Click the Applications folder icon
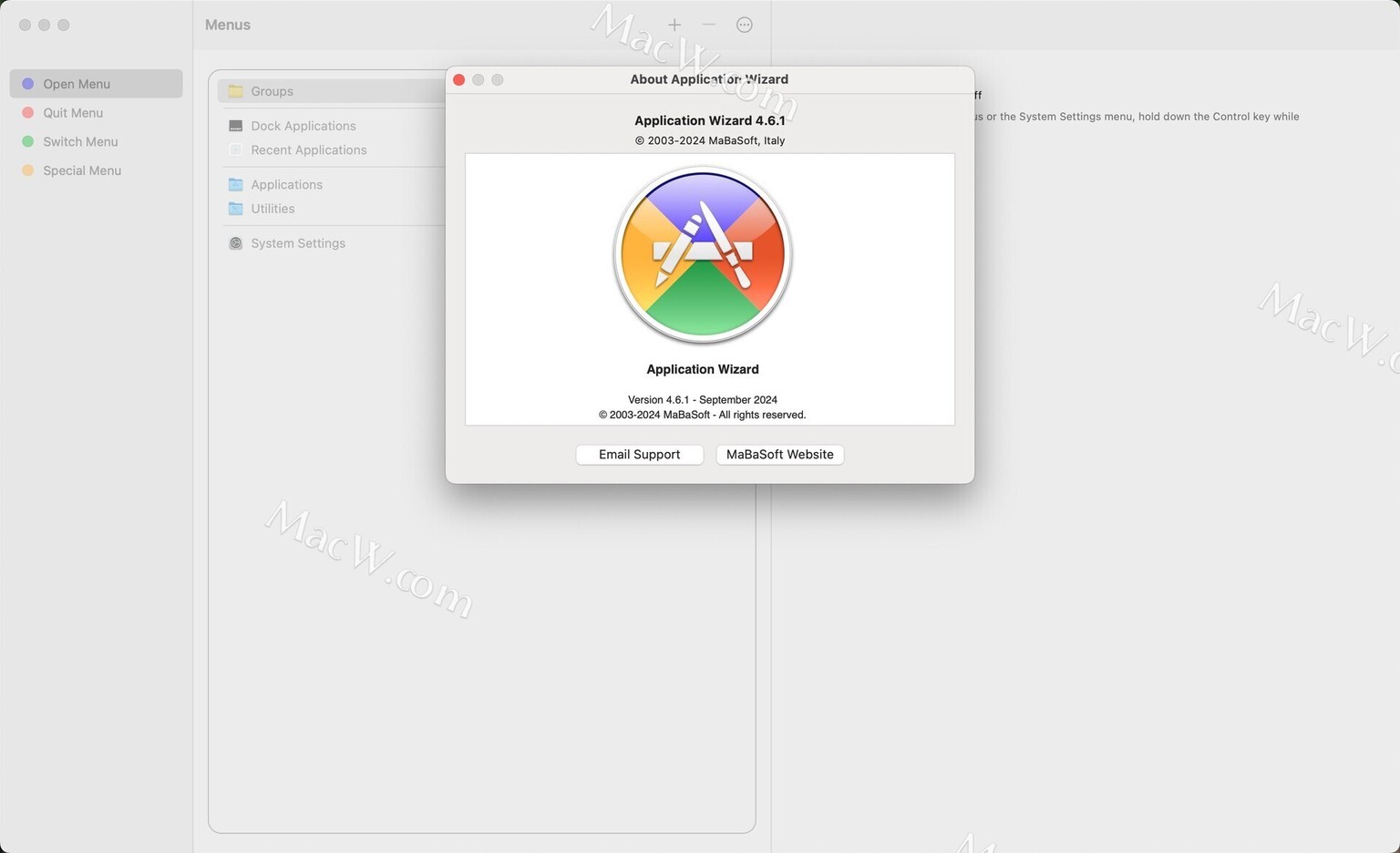Viewport: 1400px width, 853px height. (x=236, y=185)
